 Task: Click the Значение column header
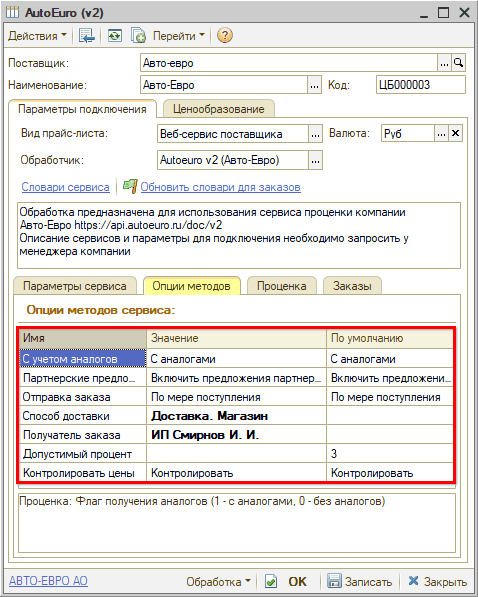click(x=237, y=338)
